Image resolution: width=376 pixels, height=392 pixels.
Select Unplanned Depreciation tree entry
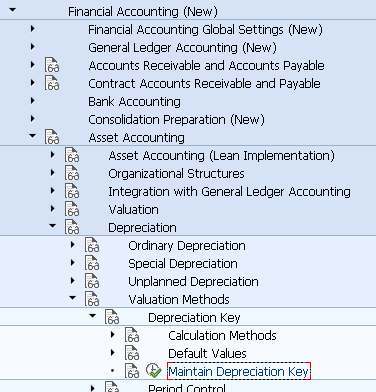click(193, 281)
